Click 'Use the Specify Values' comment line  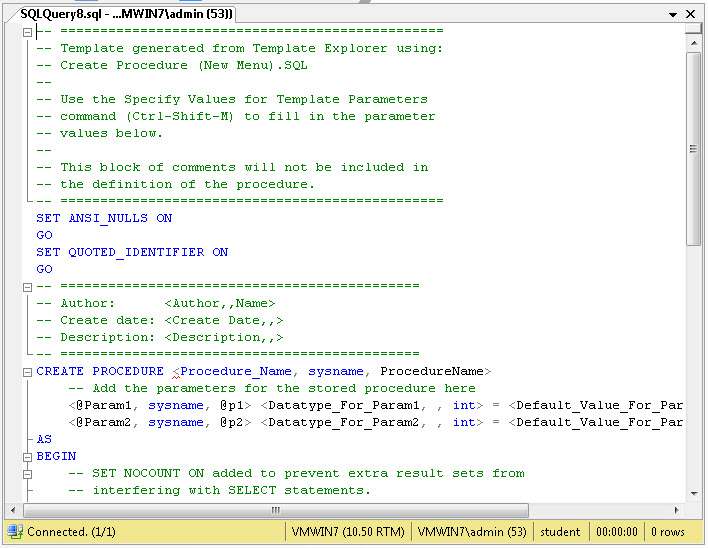click(232, 99)
